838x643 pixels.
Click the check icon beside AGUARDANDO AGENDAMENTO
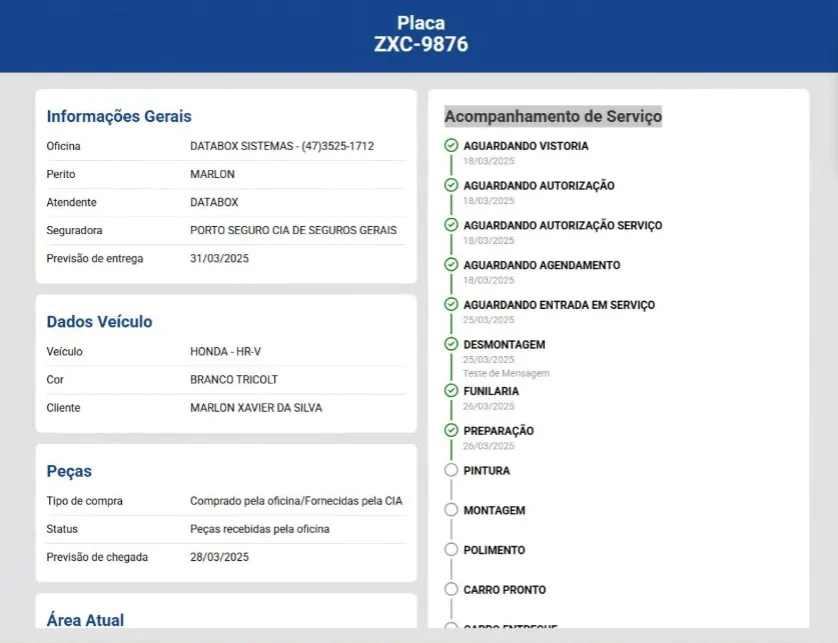click(x=451, y=265)
